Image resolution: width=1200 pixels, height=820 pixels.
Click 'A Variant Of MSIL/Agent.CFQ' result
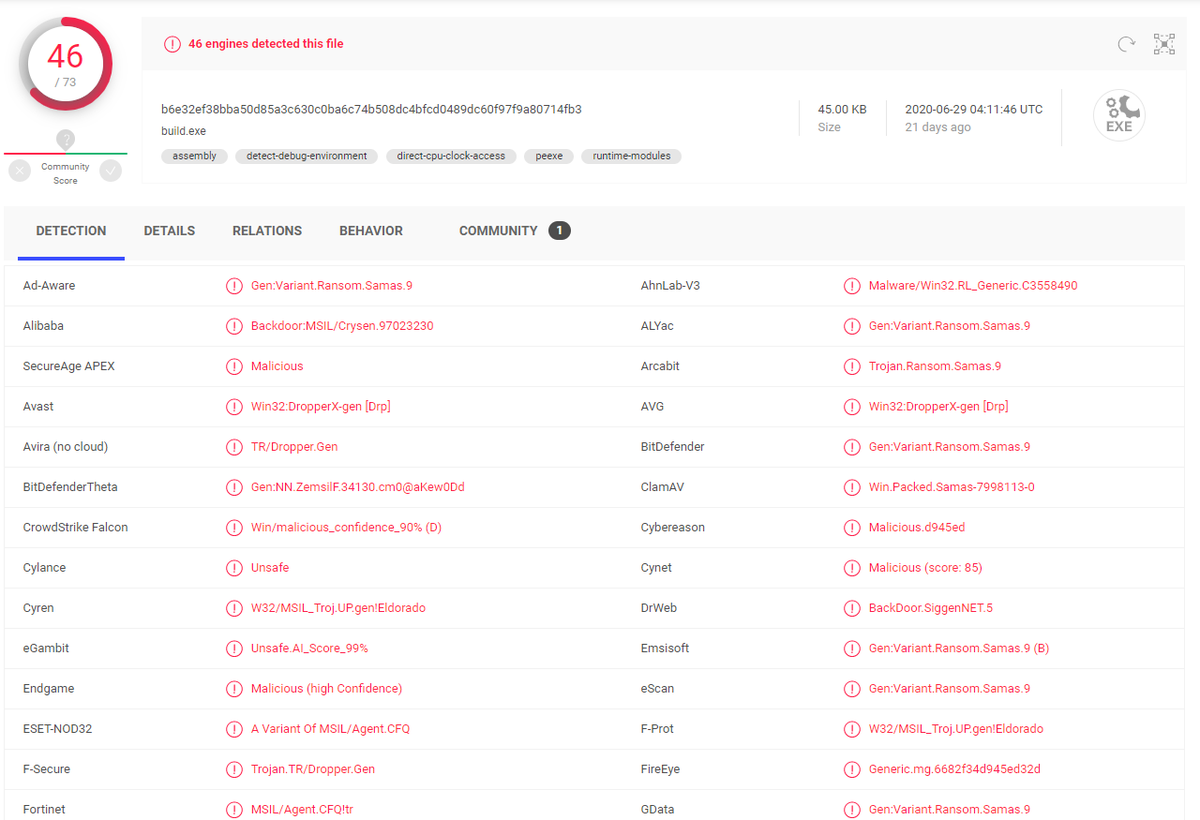330,729
